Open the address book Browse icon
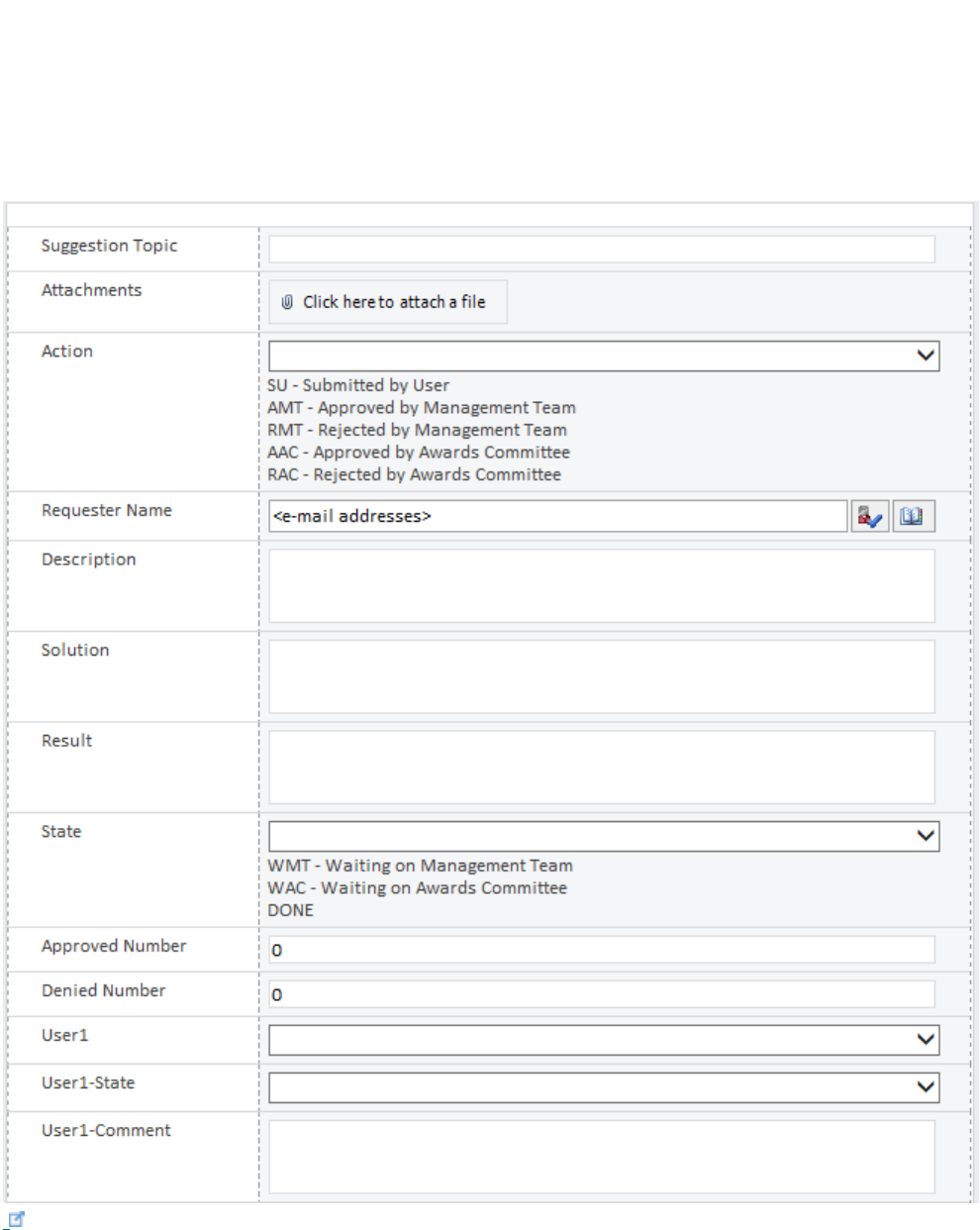This screenshot has width=980, height=1230. [x=913, y=516]
